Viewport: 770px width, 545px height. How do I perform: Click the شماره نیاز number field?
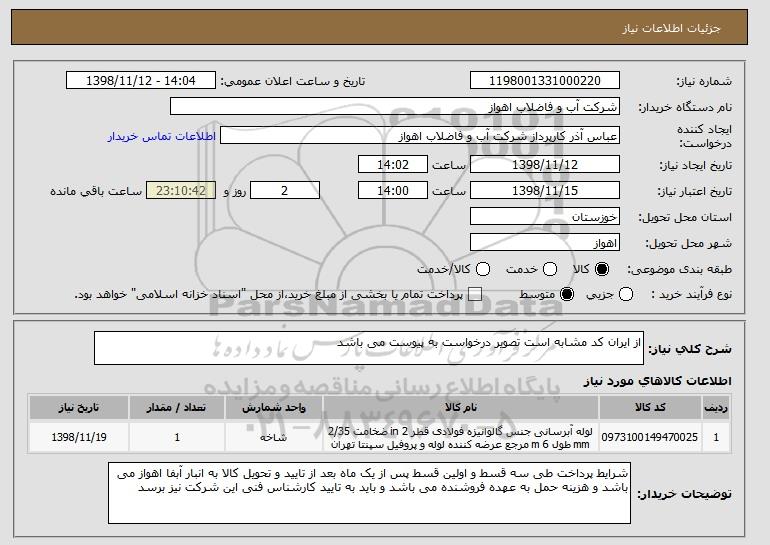tap(544, 80)
